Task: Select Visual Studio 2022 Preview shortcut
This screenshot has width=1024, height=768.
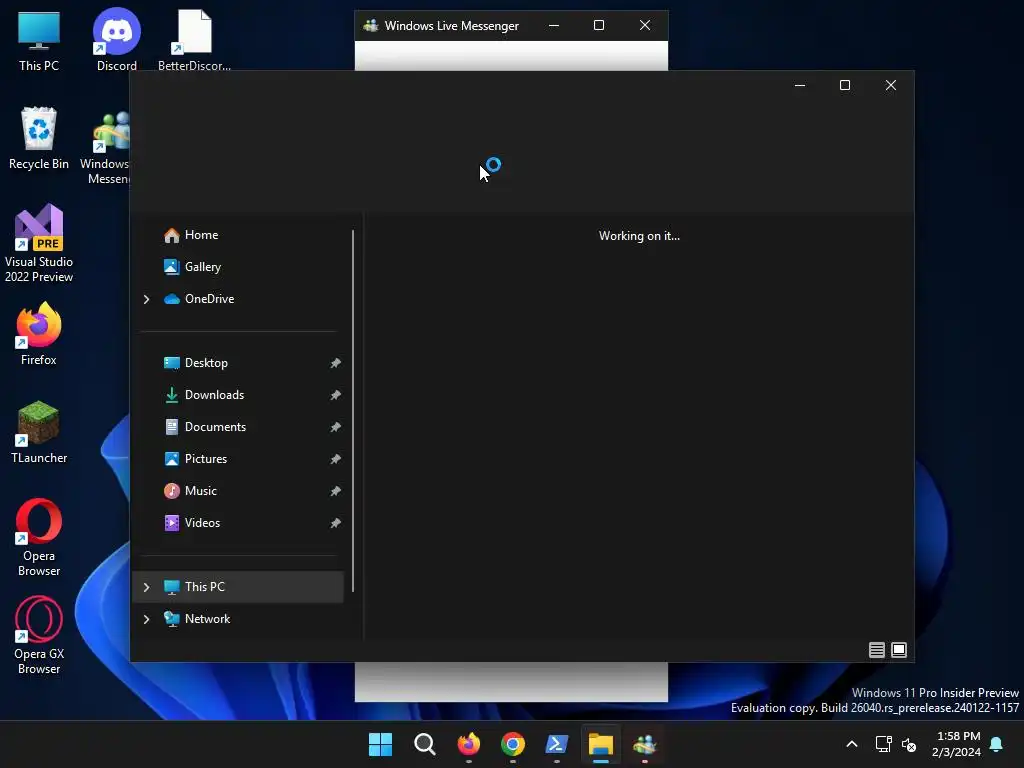Action: 39,243
